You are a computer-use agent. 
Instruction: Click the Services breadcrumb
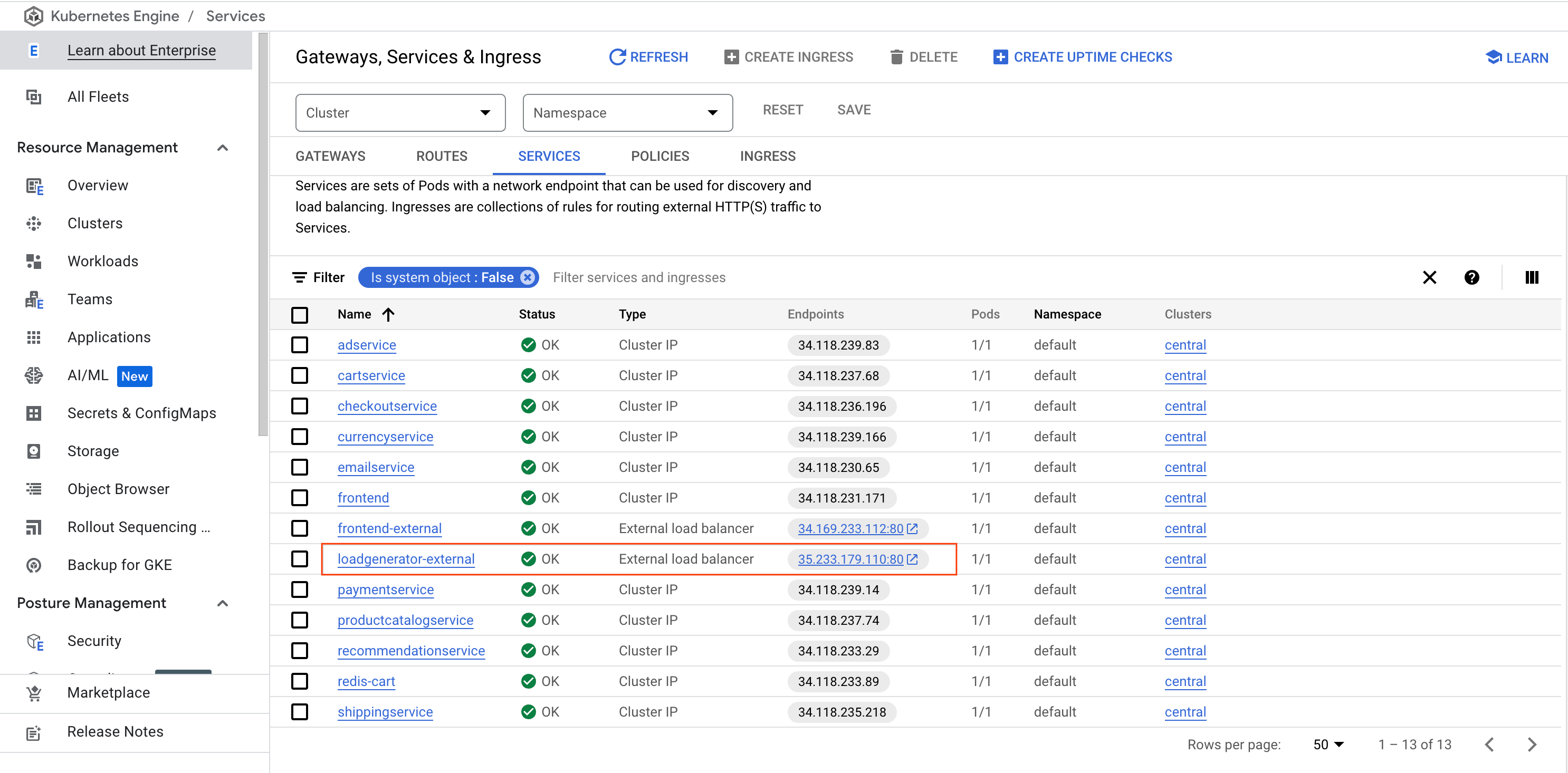click(235, 16)
